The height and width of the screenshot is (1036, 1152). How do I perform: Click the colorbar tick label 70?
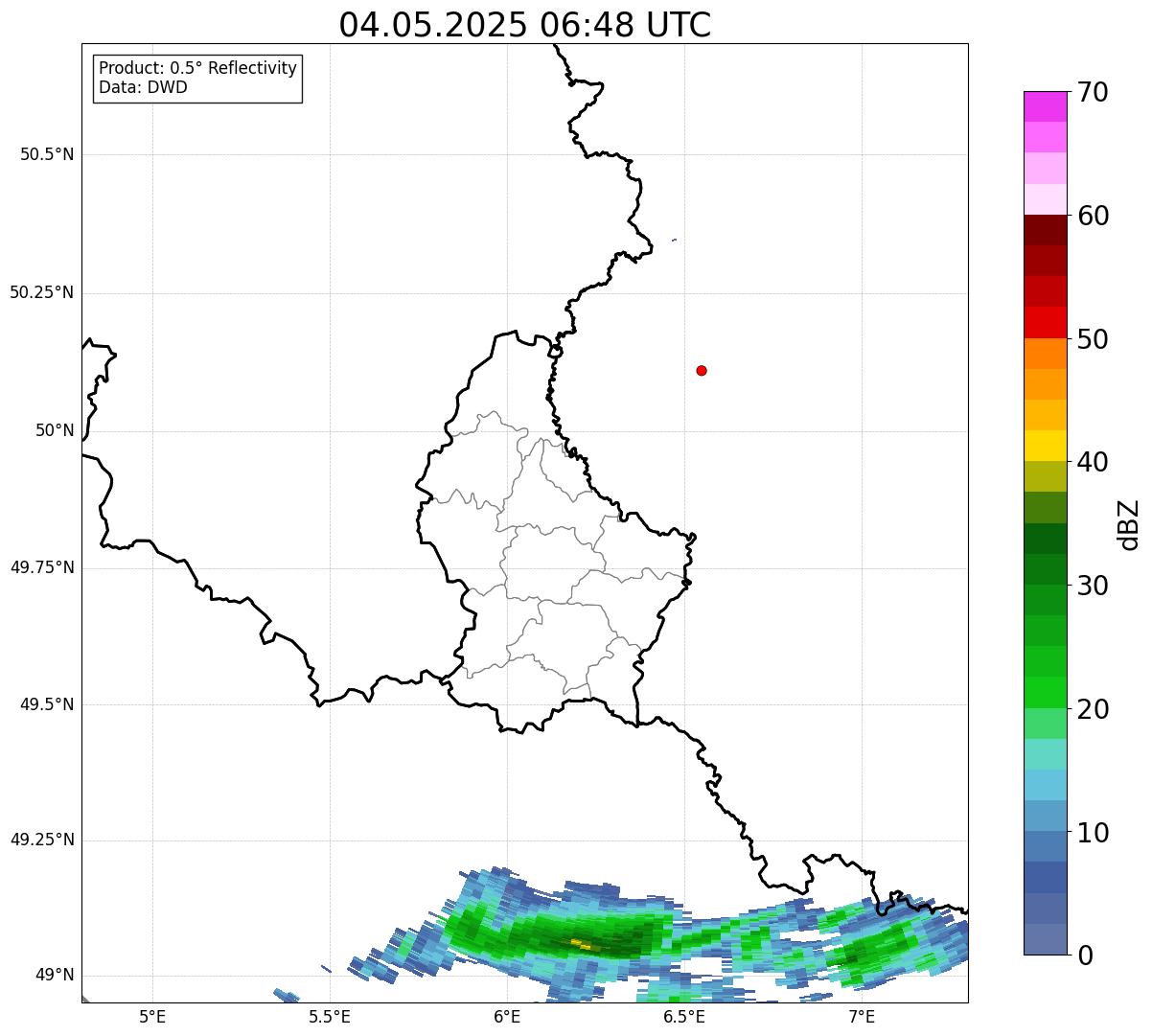pos(1093,92)
